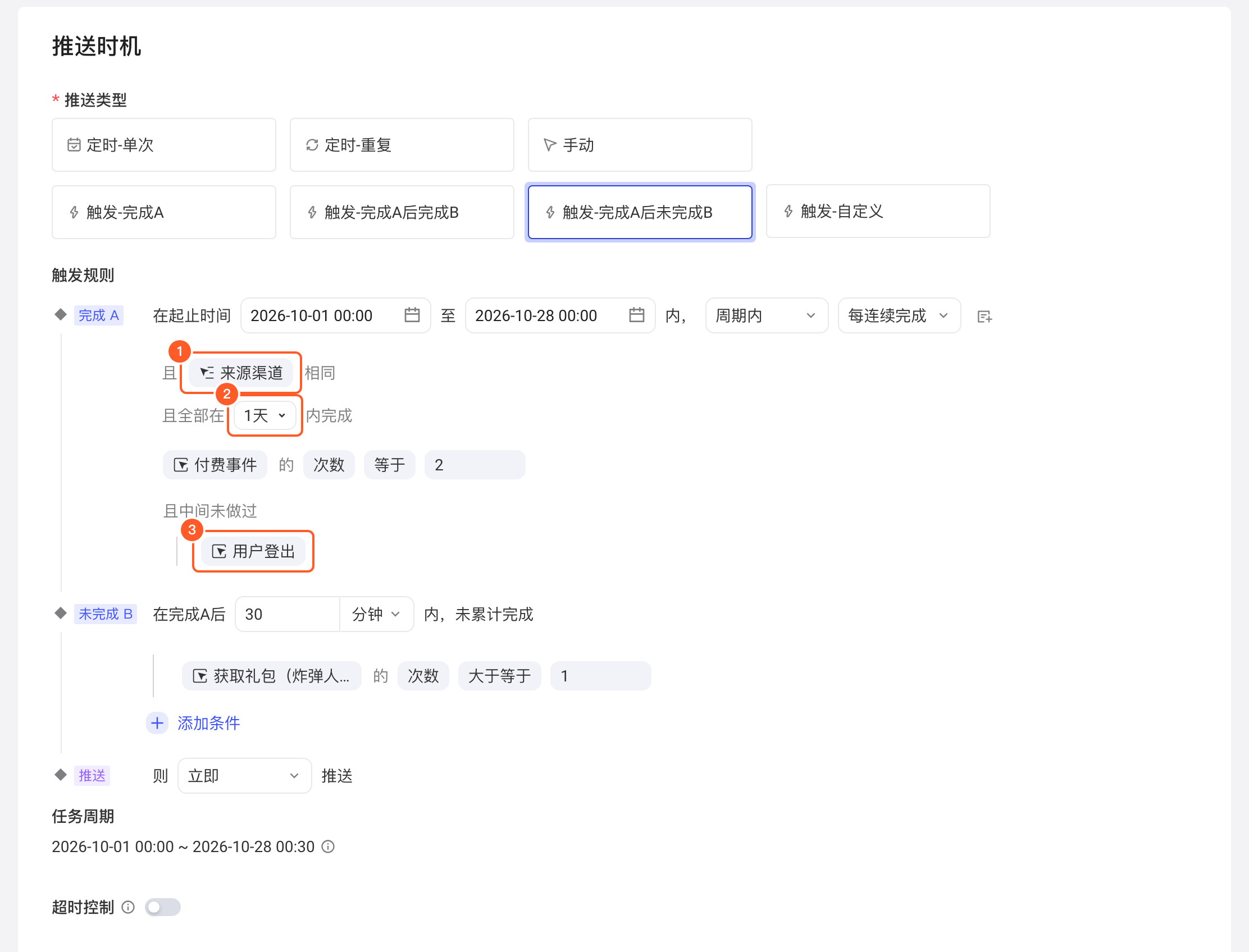Click info icon beside 超时控制 label
The height and width of the screenshot is (952, 1249).
click(129, 907)
